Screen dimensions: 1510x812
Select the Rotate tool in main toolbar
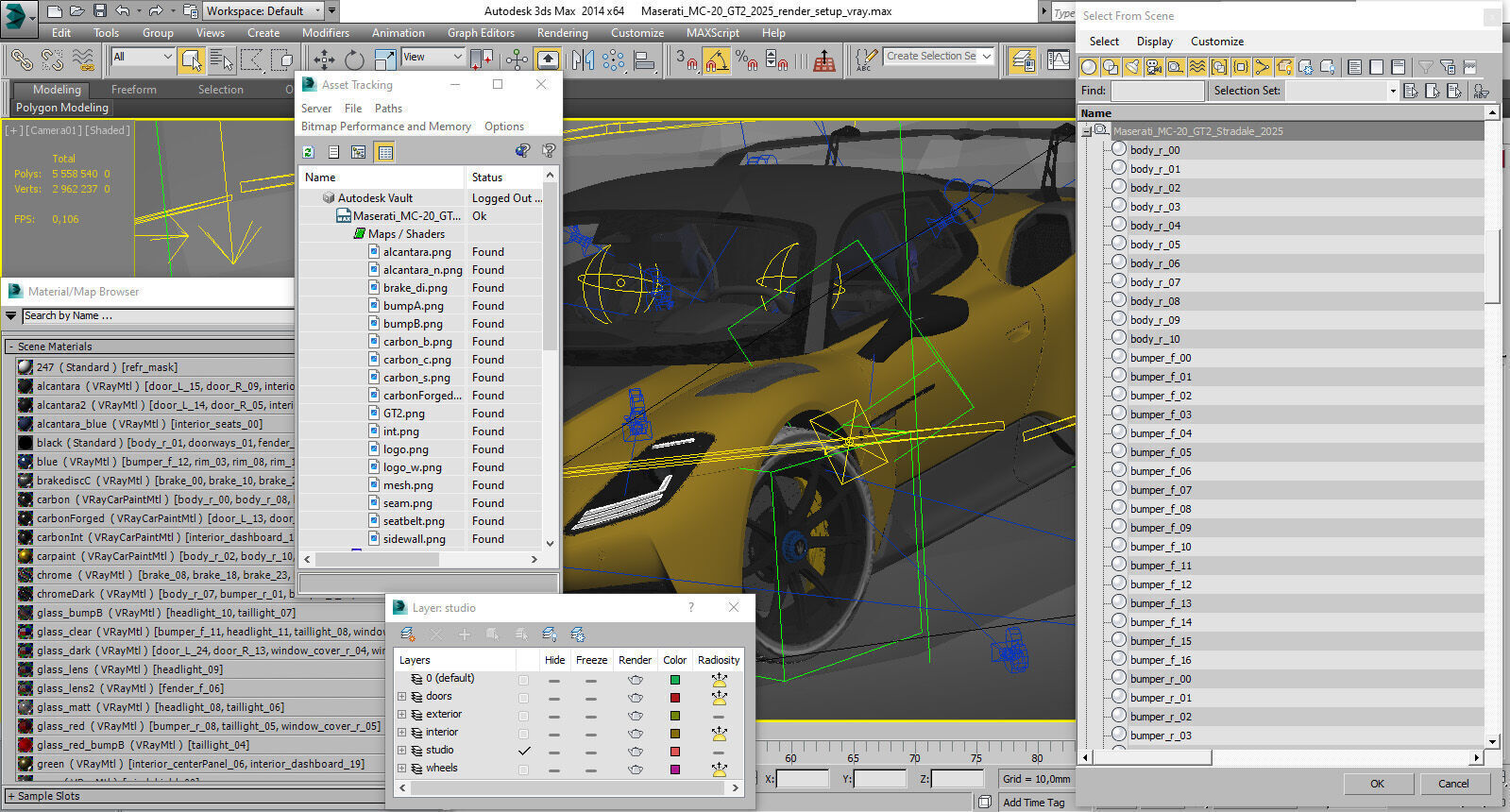coord(354,59)
